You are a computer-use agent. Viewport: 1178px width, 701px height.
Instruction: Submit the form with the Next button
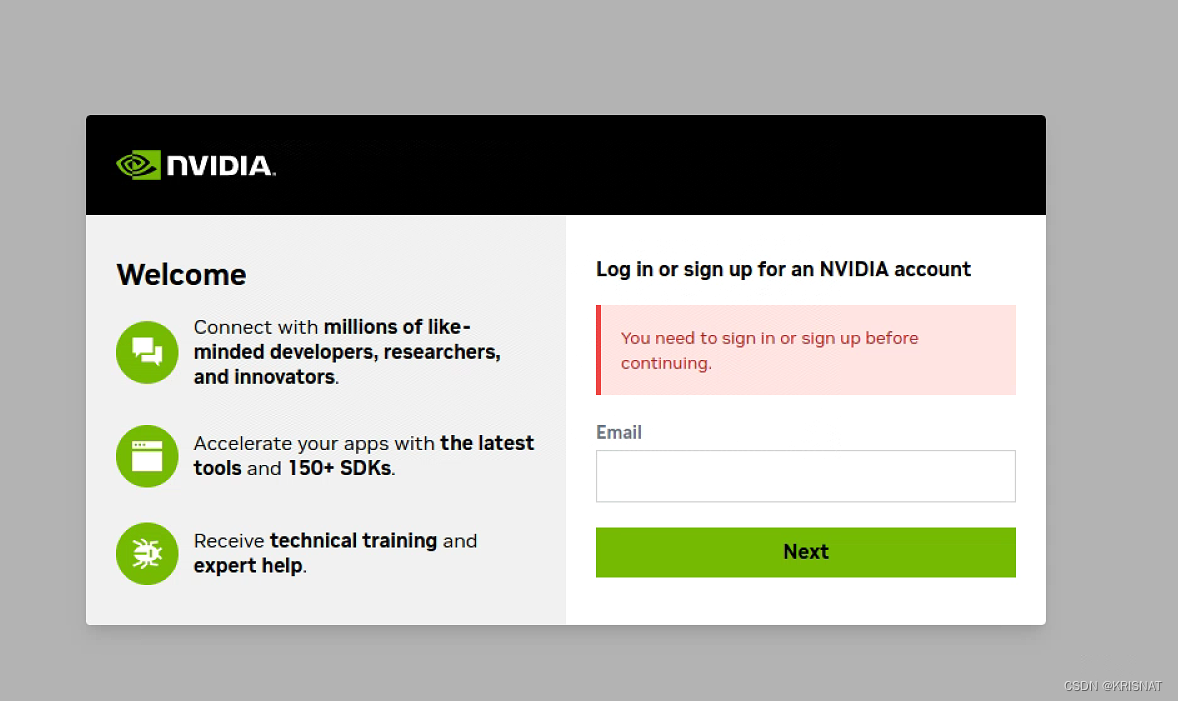click(x=805, y=552)
